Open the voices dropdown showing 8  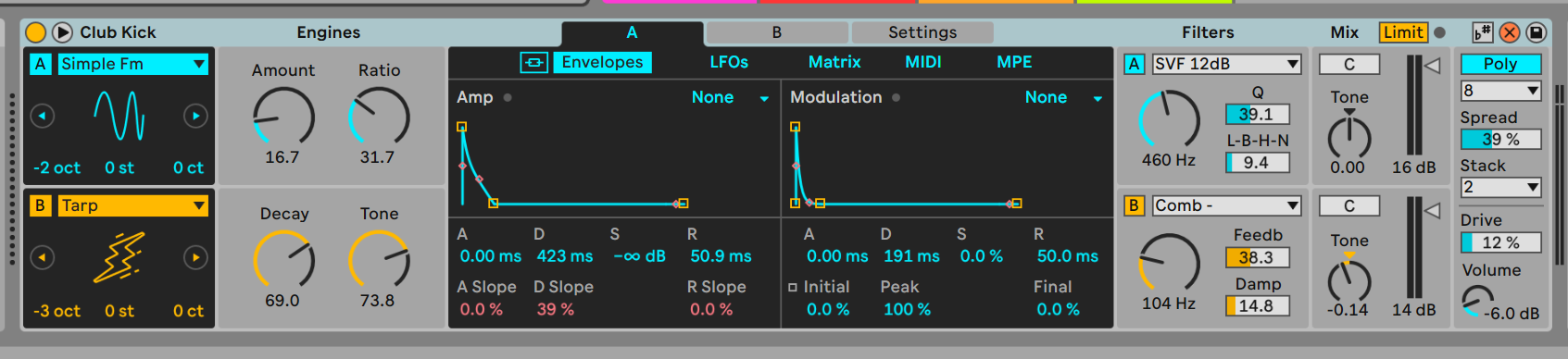point(1500,91)
